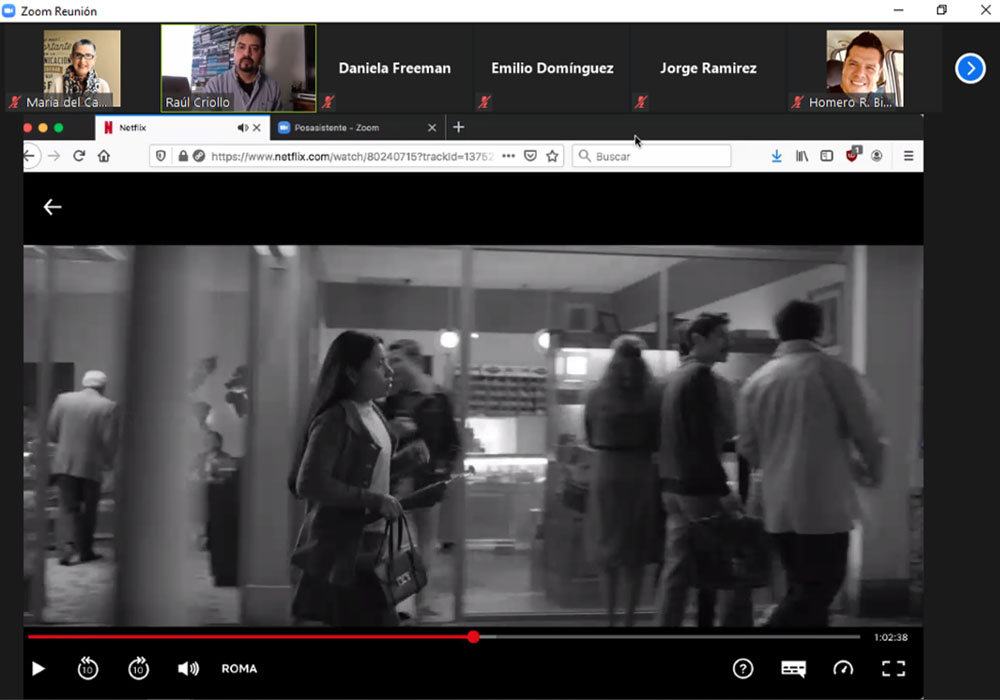Select the Daniela Freeman participant tile
The image size is (1000, 700).
click(x=395, y=68)
